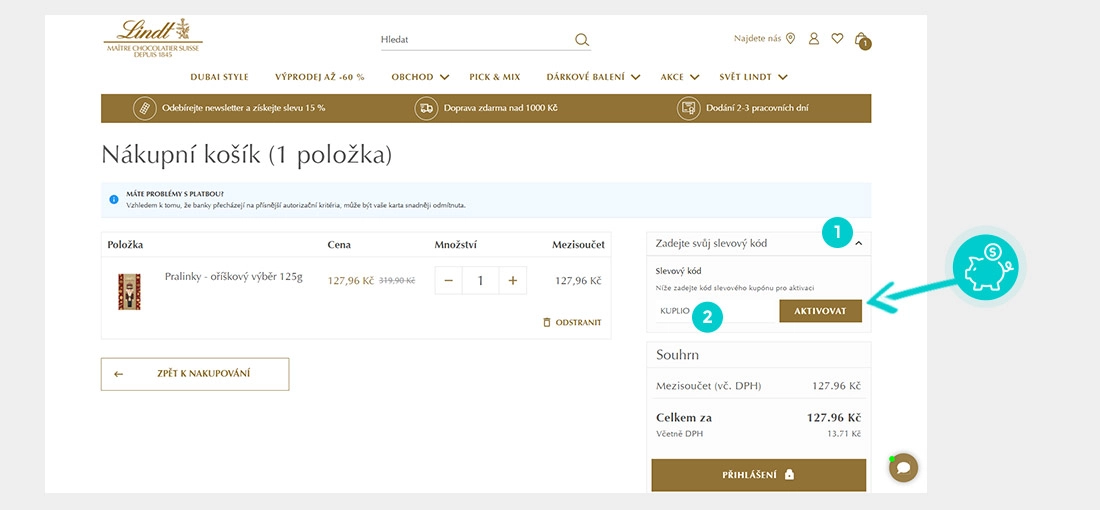This screenshot has width=1100, height=510.
Task: Click the quantity value field
Action: click(x=481, y=281)
